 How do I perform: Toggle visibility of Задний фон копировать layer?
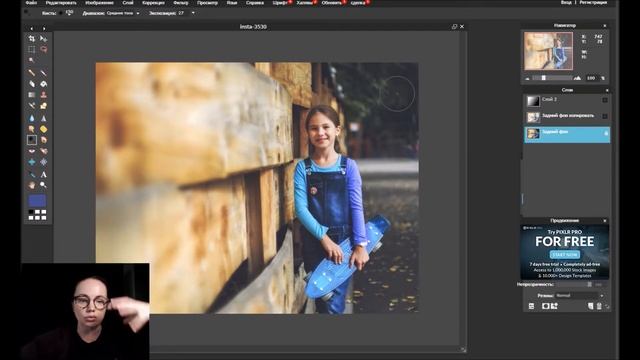point(605,117)
